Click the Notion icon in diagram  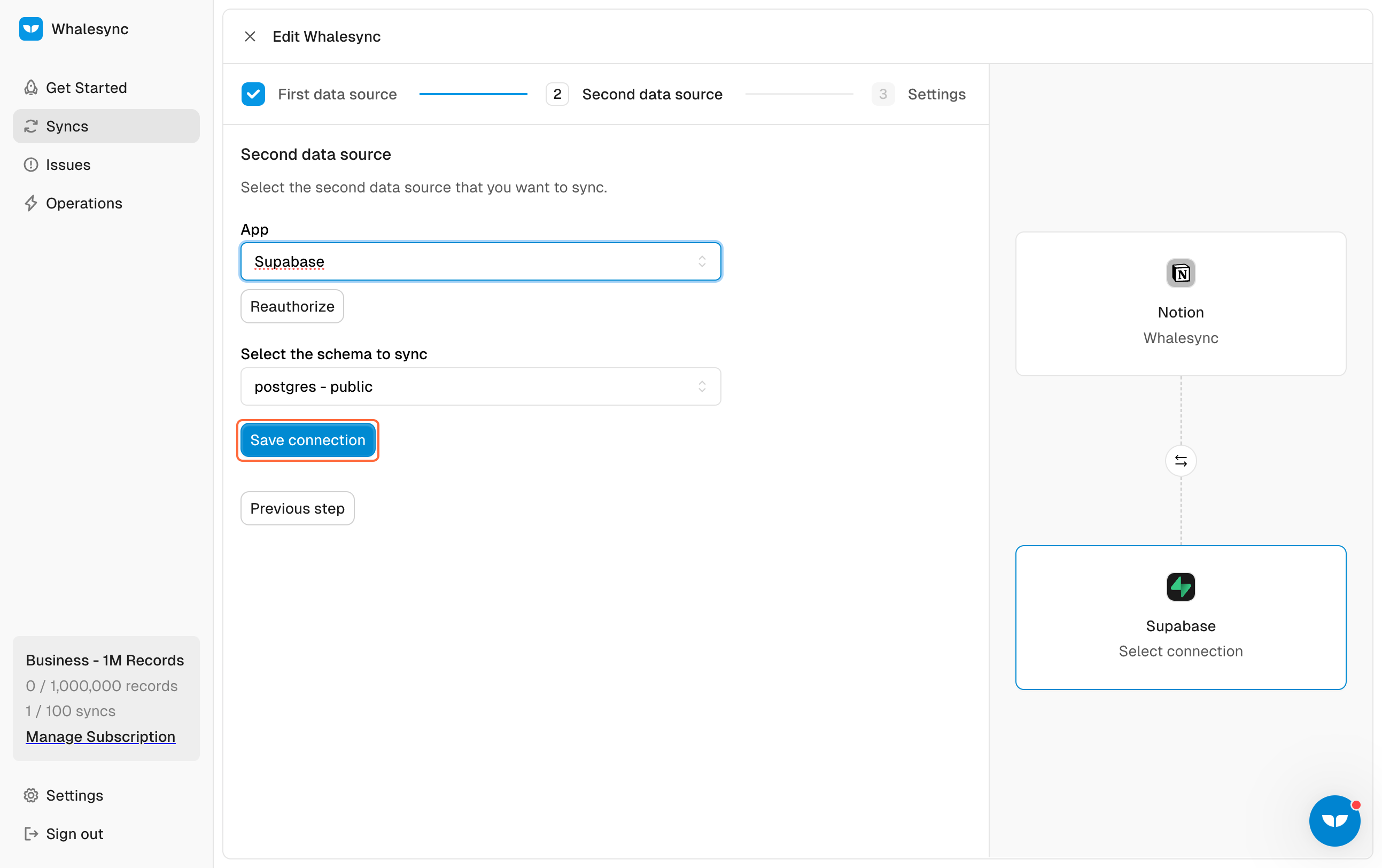[1180, 273]
